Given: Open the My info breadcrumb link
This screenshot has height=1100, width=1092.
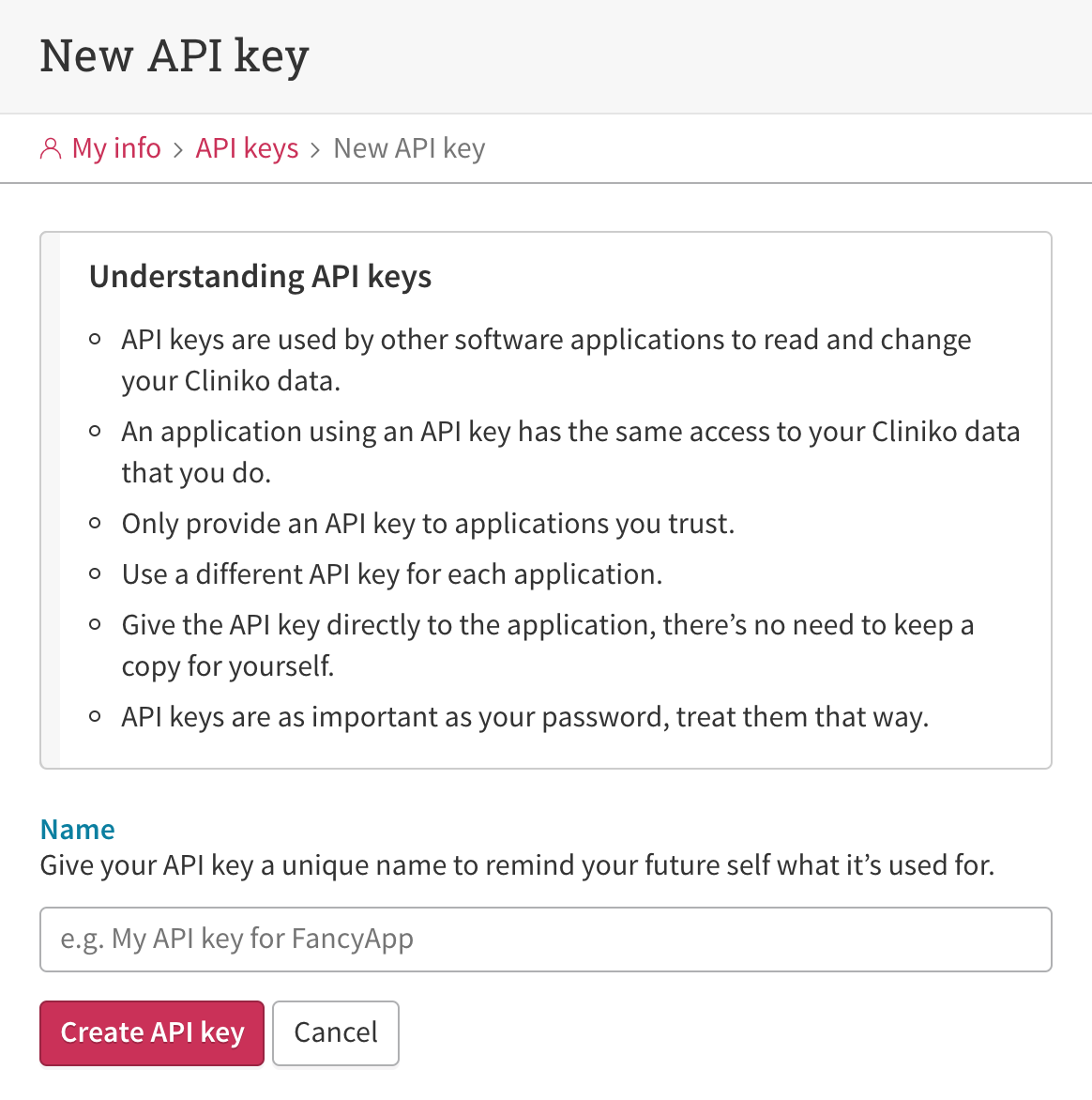Looking at the screenshot, I should pos(116,148).
